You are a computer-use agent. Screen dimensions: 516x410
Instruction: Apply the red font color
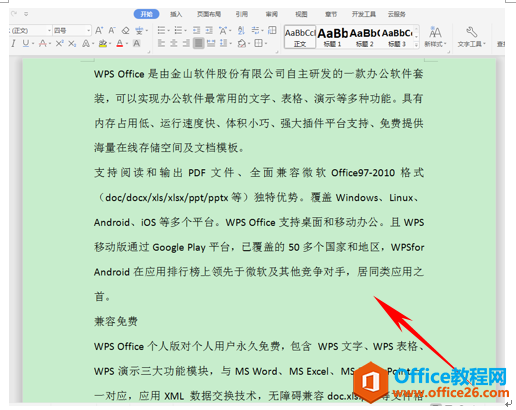coord(120,43)
